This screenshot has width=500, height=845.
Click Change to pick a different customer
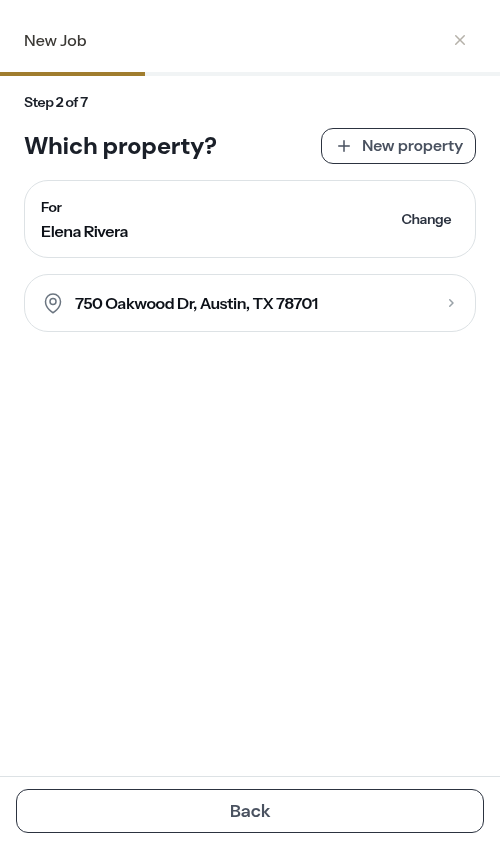(x=426, y=219)
